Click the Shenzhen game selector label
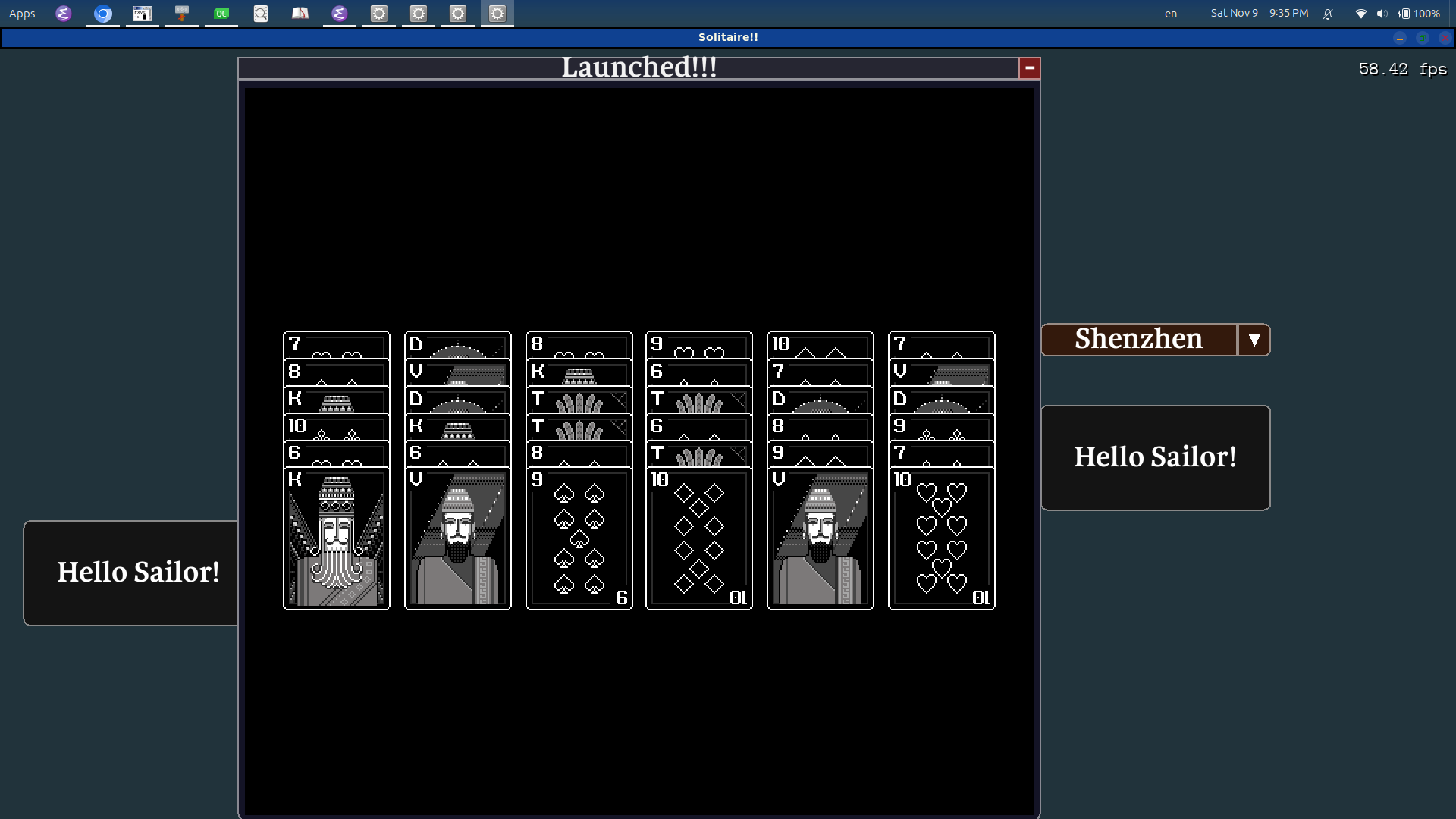The image size is (1456, 819). 1138,340
